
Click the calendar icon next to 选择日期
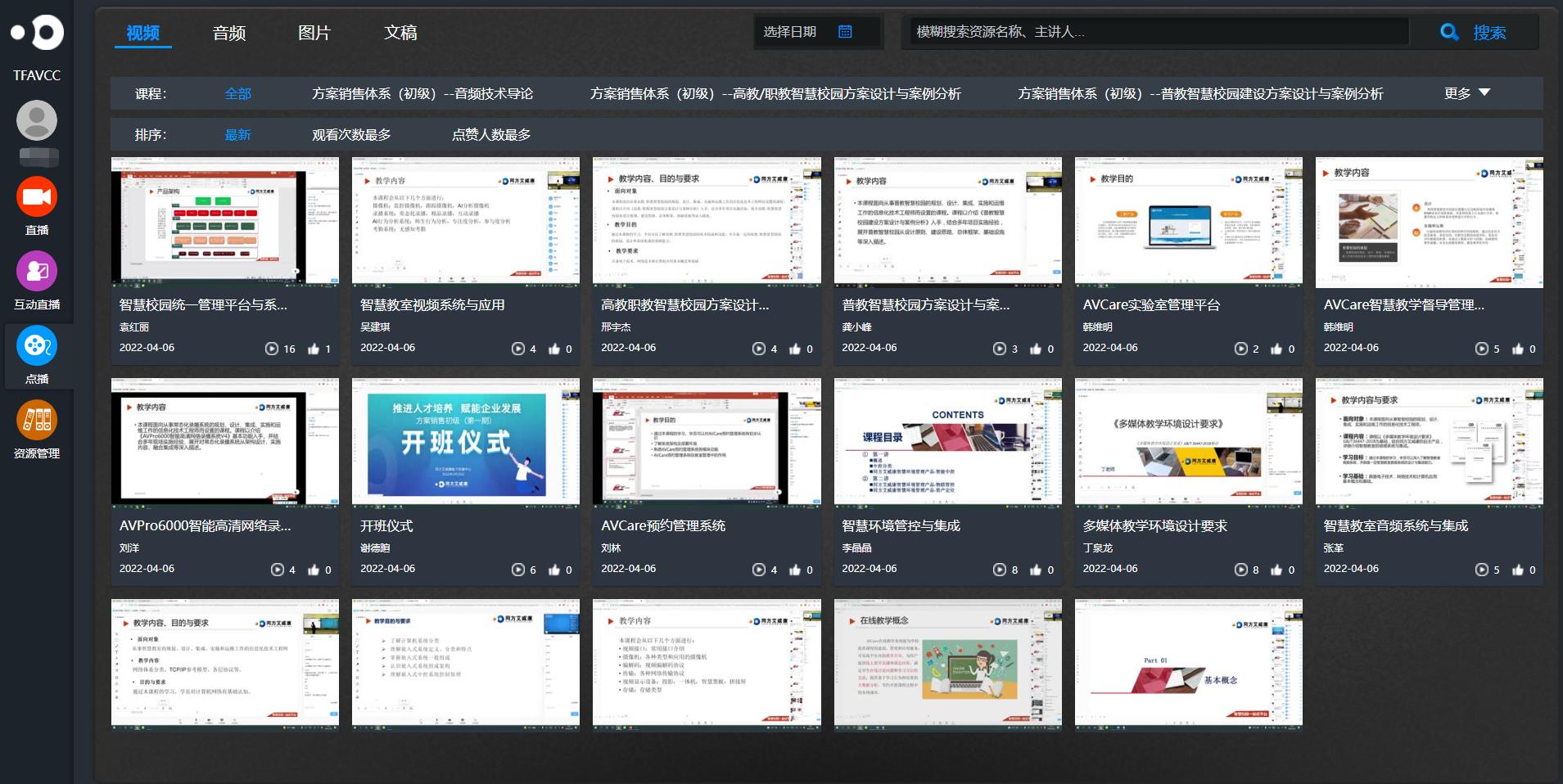pos(846,31)
